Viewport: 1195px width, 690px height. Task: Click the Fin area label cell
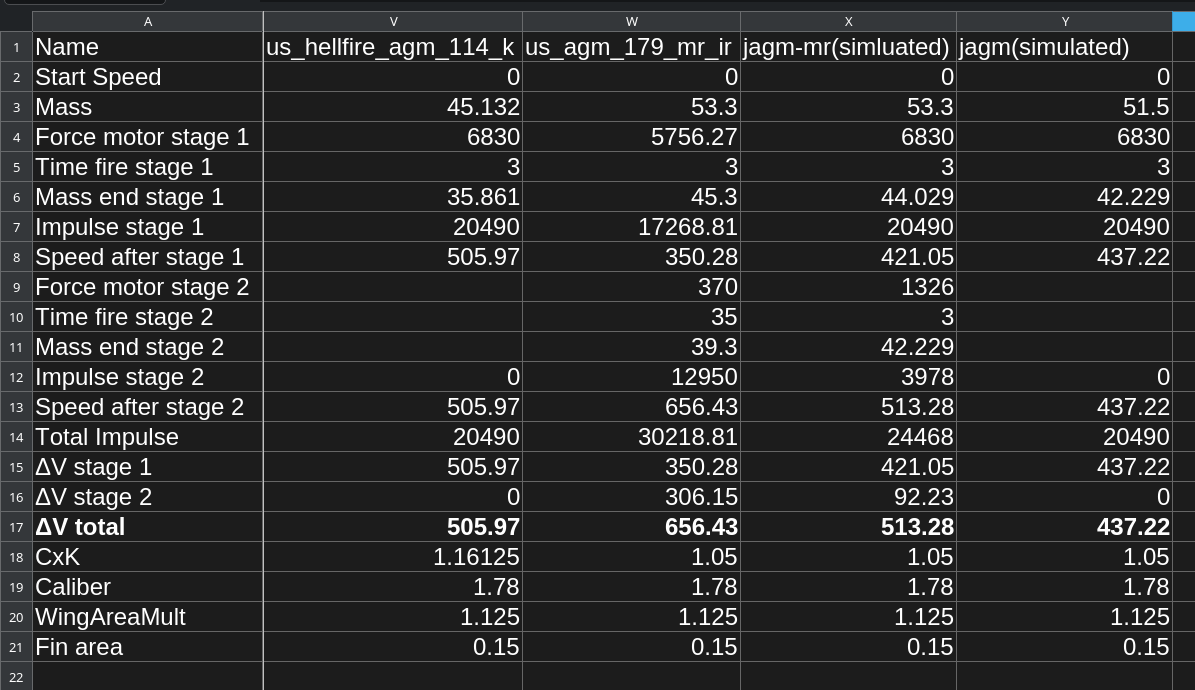click(148, 647)
